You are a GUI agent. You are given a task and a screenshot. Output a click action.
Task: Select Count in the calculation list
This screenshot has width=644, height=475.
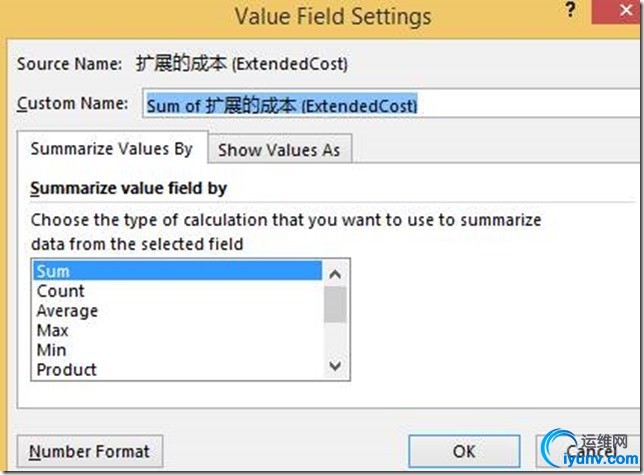177,291
